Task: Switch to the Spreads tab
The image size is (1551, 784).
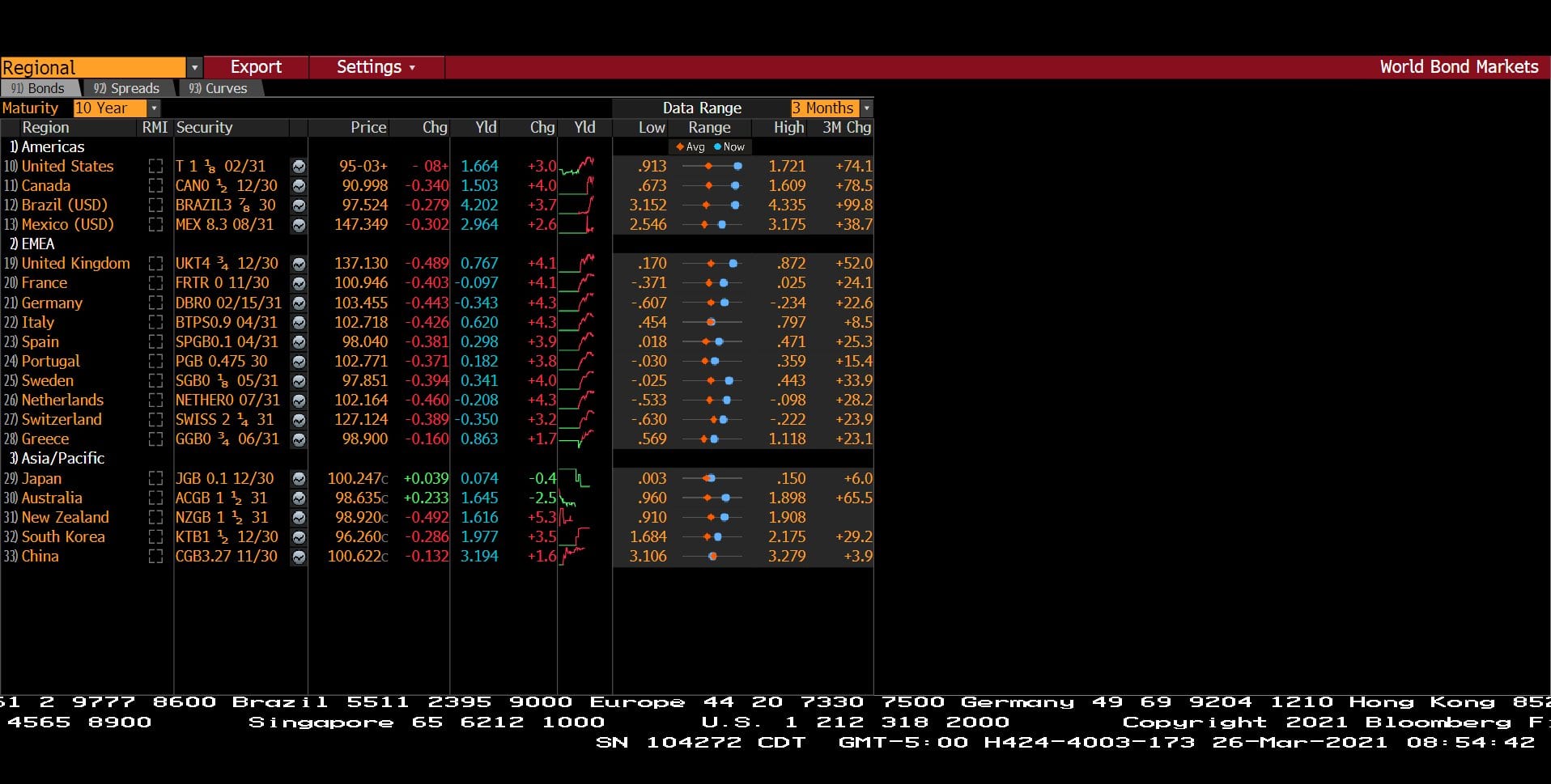Action: [126, 88]
